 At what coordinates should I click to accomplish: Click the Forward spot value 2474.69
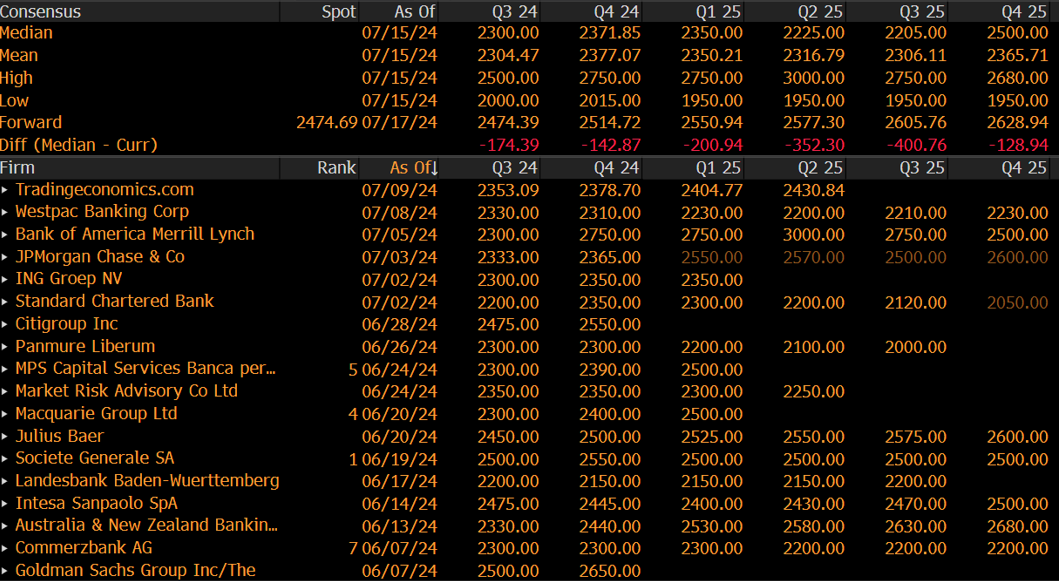(x=326, y=122)
